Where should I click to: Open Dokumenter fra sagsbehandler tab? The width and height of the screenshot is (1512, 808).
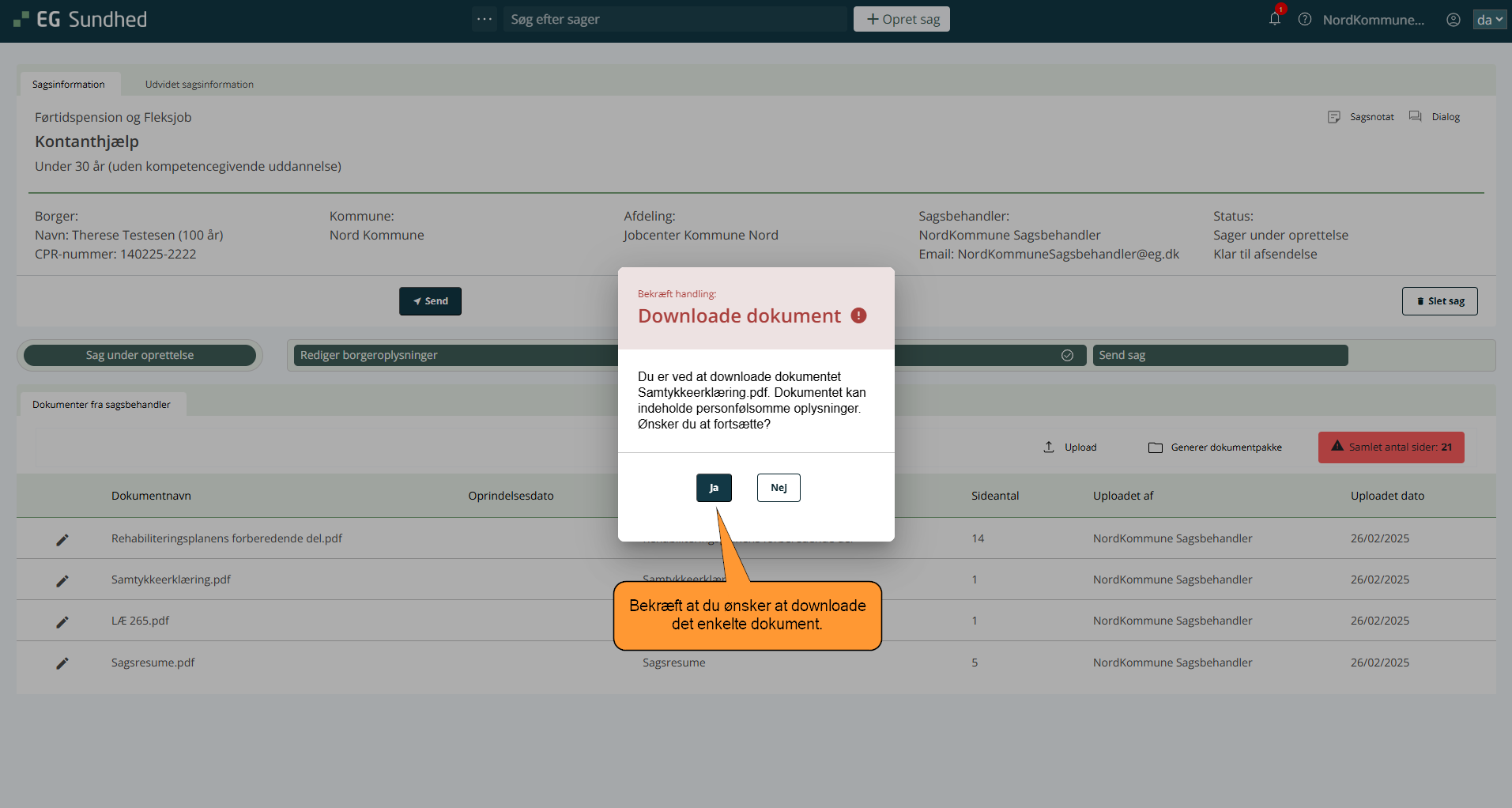point(101,405)
